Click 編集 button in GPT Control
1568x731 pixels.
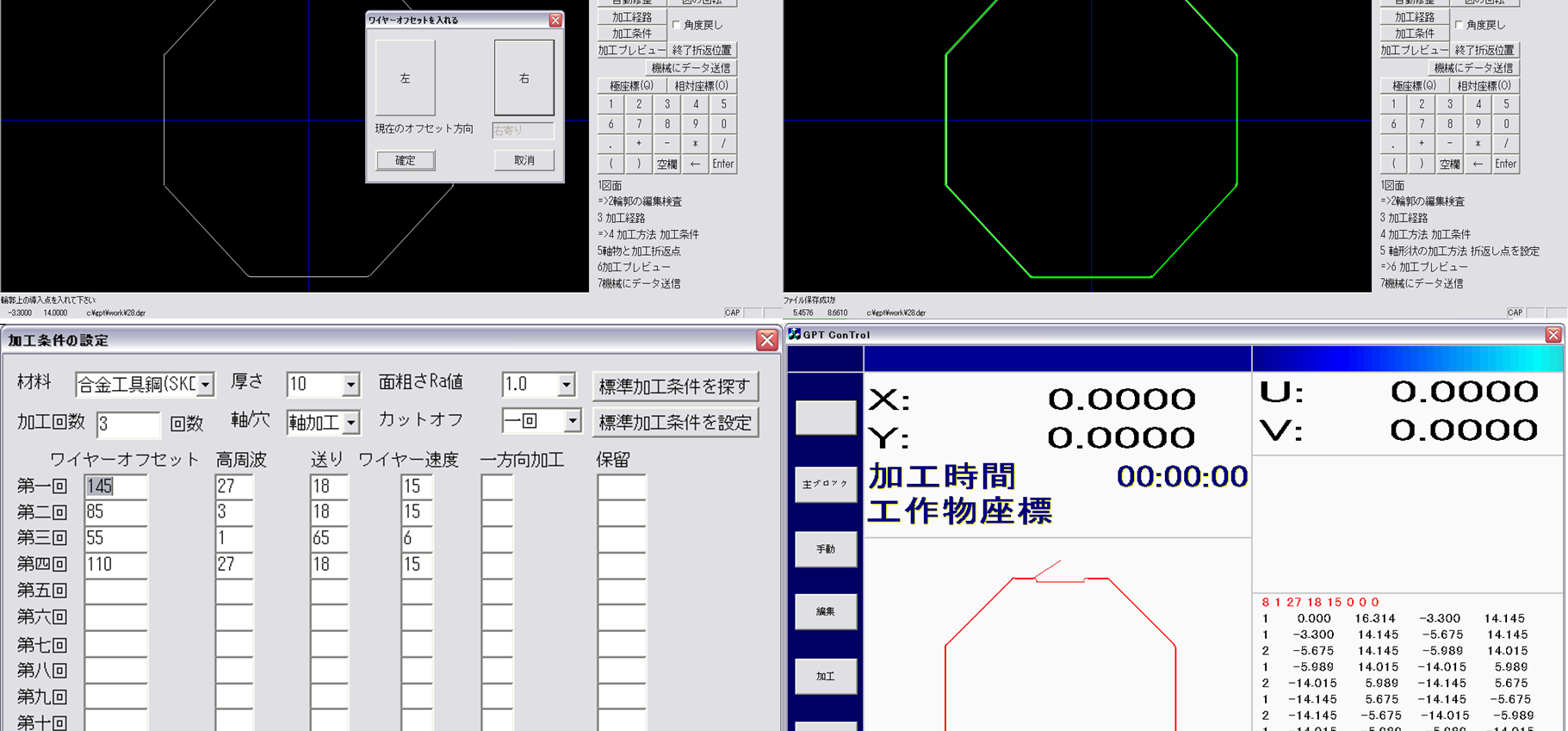tap(826, 611)
